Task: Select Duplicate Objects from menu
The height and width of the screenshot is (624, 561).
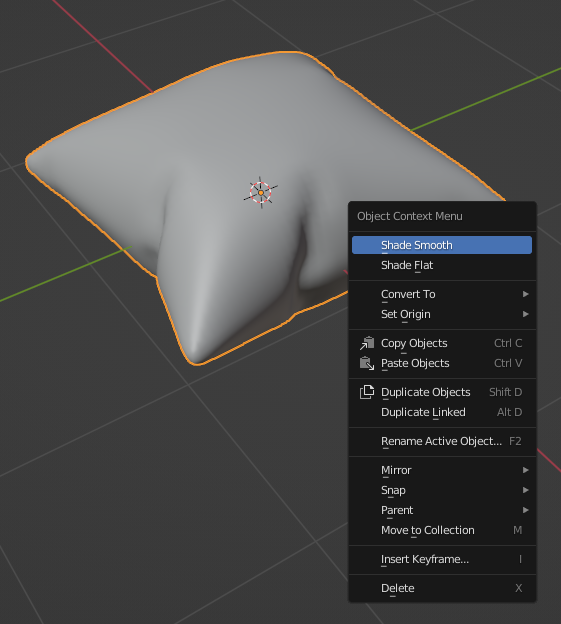Action: (x=442, y=392)
